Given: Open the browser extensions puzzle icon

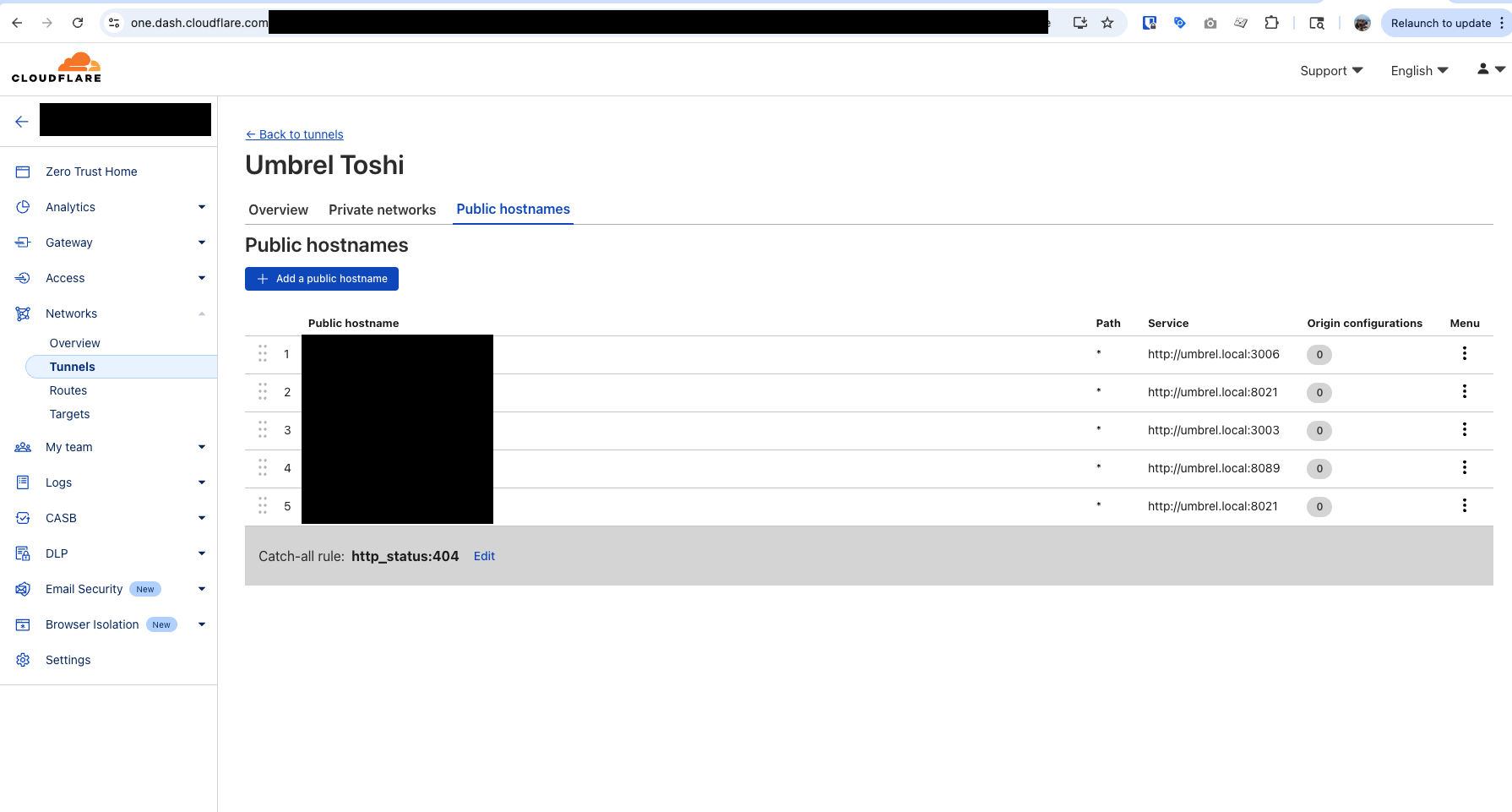Looking at the screenshot, I should (x=1271, y=23).
